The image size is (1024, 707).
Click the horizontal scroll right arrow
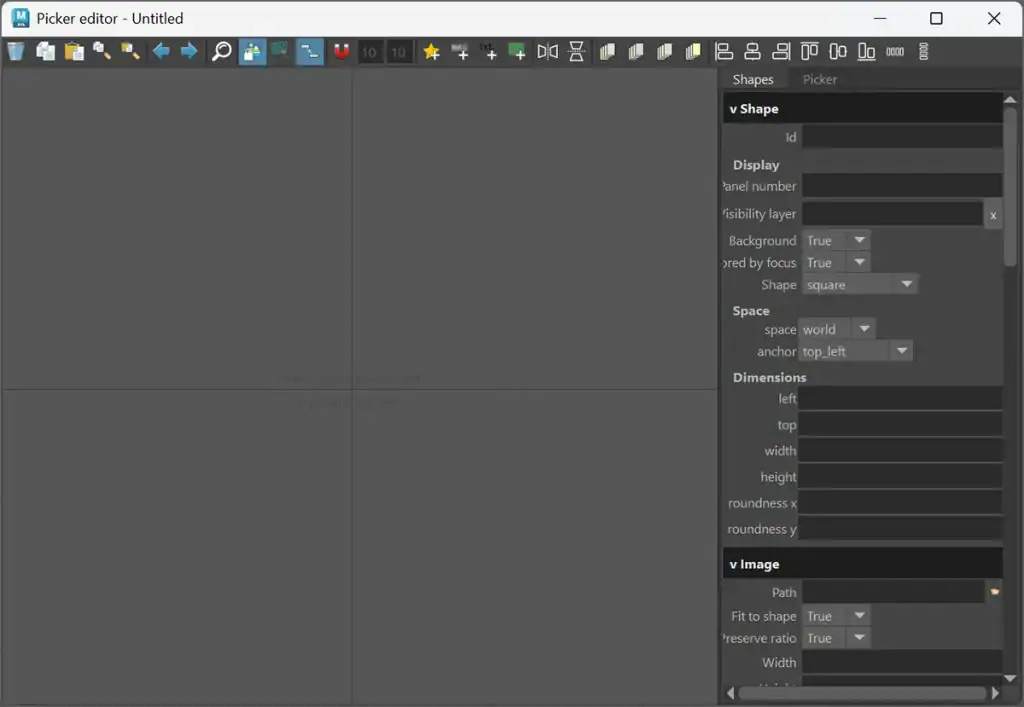tap(995, 693)
